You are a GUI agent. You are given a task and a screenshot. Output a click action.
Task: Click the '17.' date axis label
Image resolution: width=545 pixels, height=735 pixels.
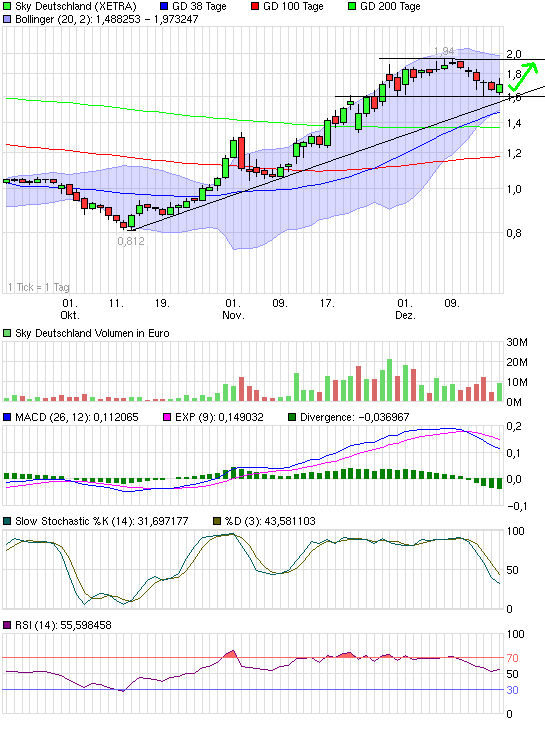pos(327,303)
